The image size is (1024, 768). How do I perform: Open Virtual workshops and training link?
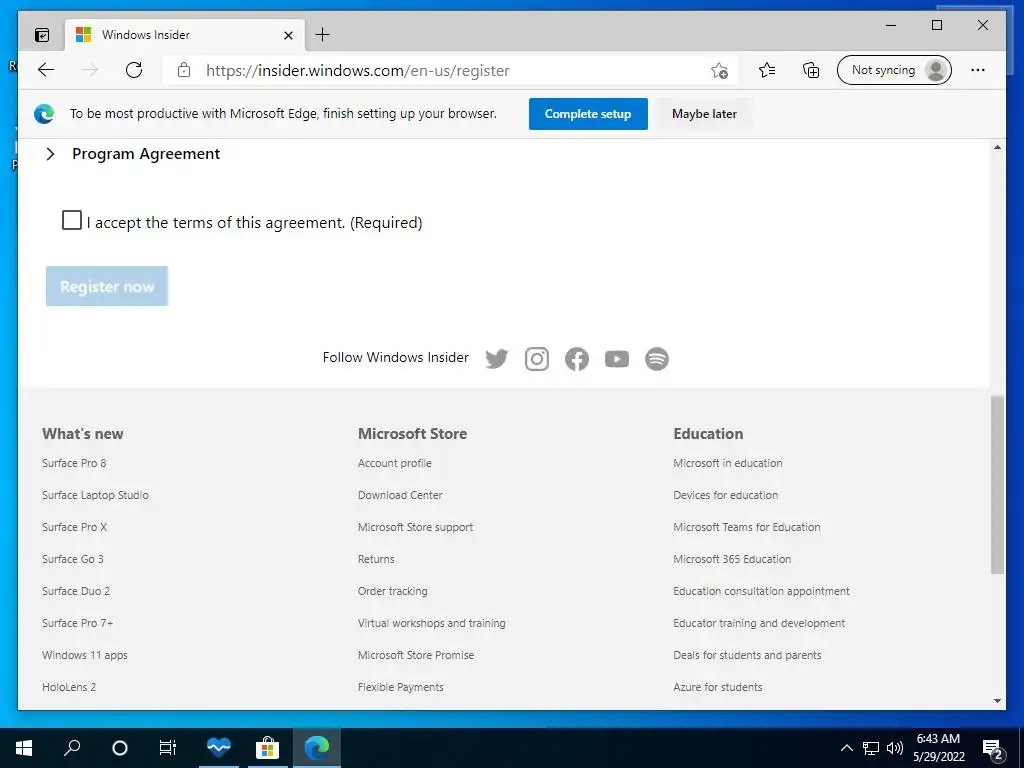point(432,623)
